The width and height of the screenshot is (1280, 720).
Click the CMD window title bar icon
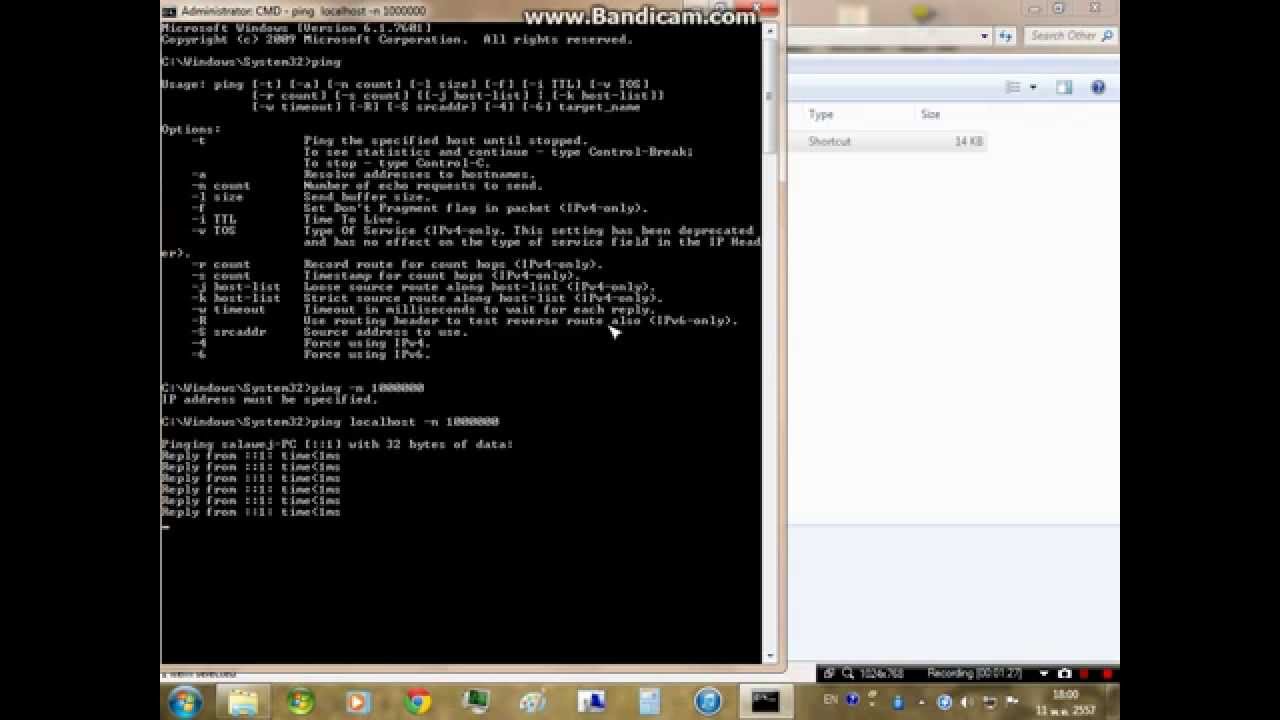[169, 11]
